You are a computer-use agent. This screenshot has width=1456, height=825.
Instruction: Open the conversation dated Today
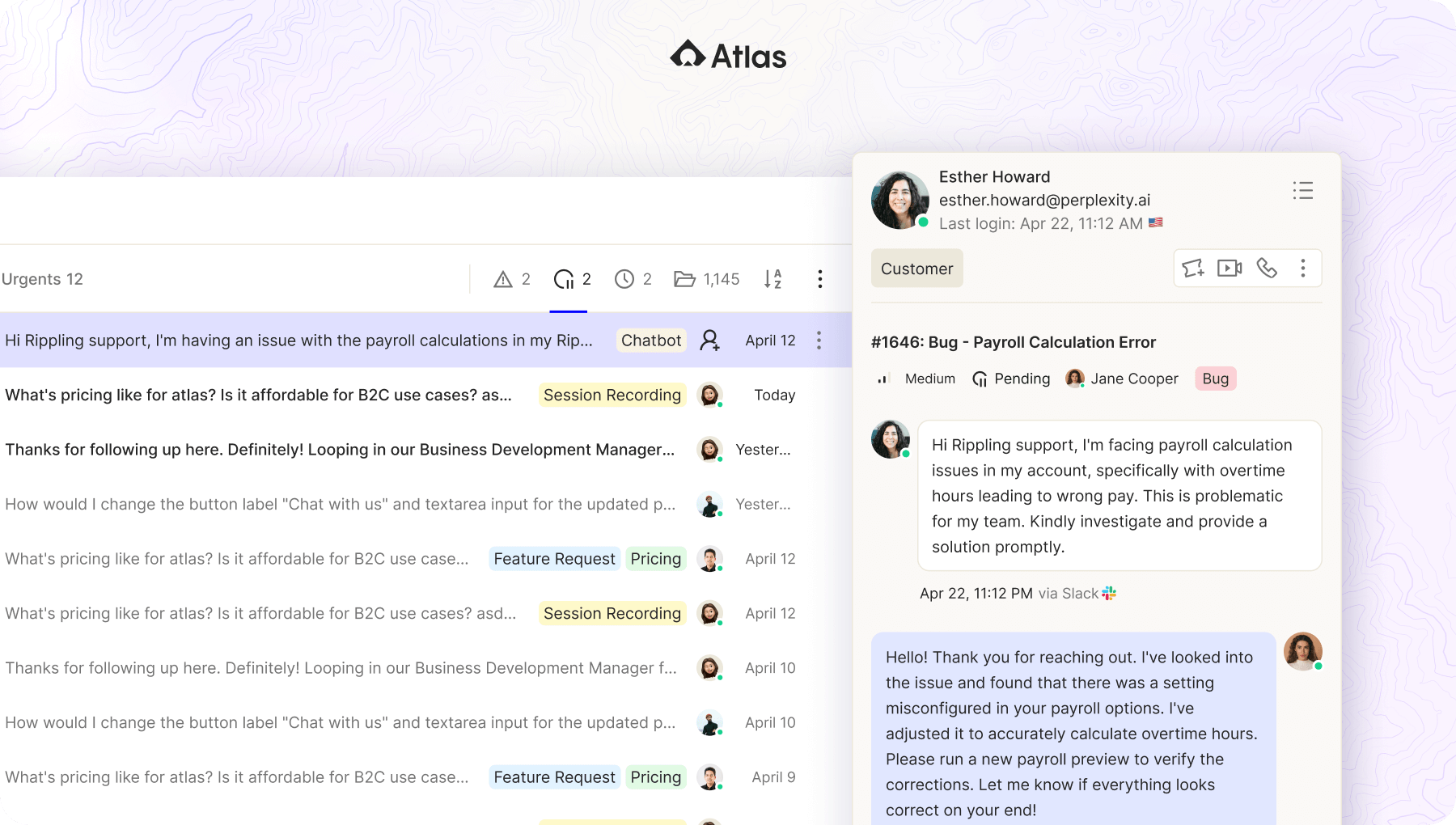coord(425,395)
